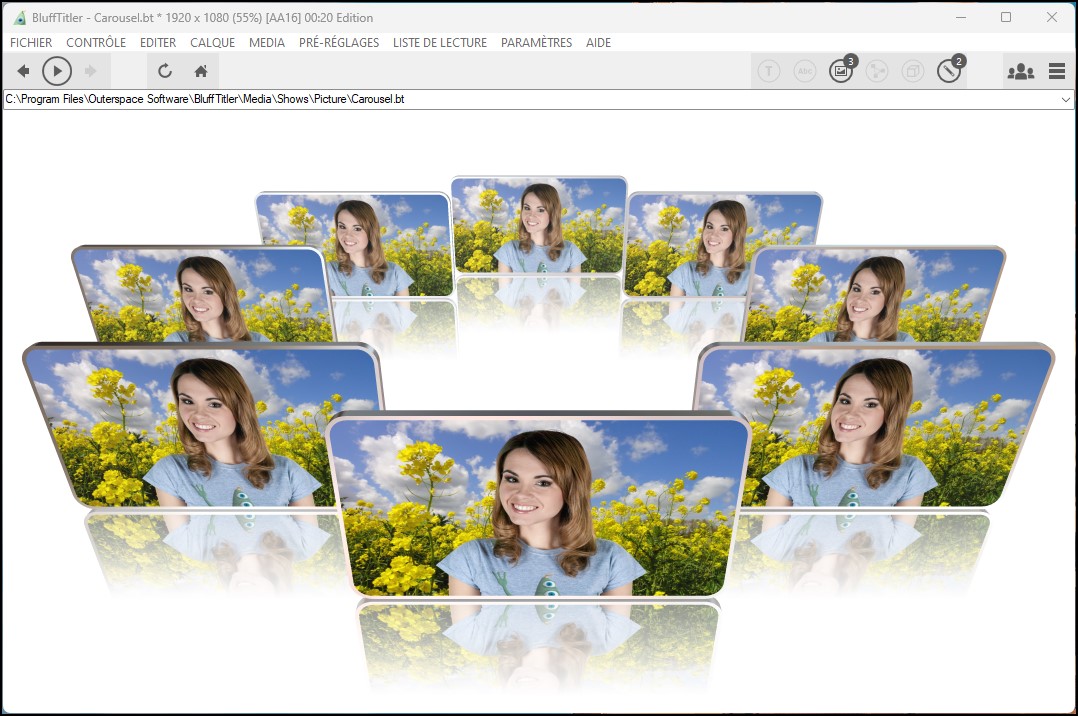Screen dimensions: 1078x716
Task: Open the hamburger menu icon
Action: pos(1057,71)
